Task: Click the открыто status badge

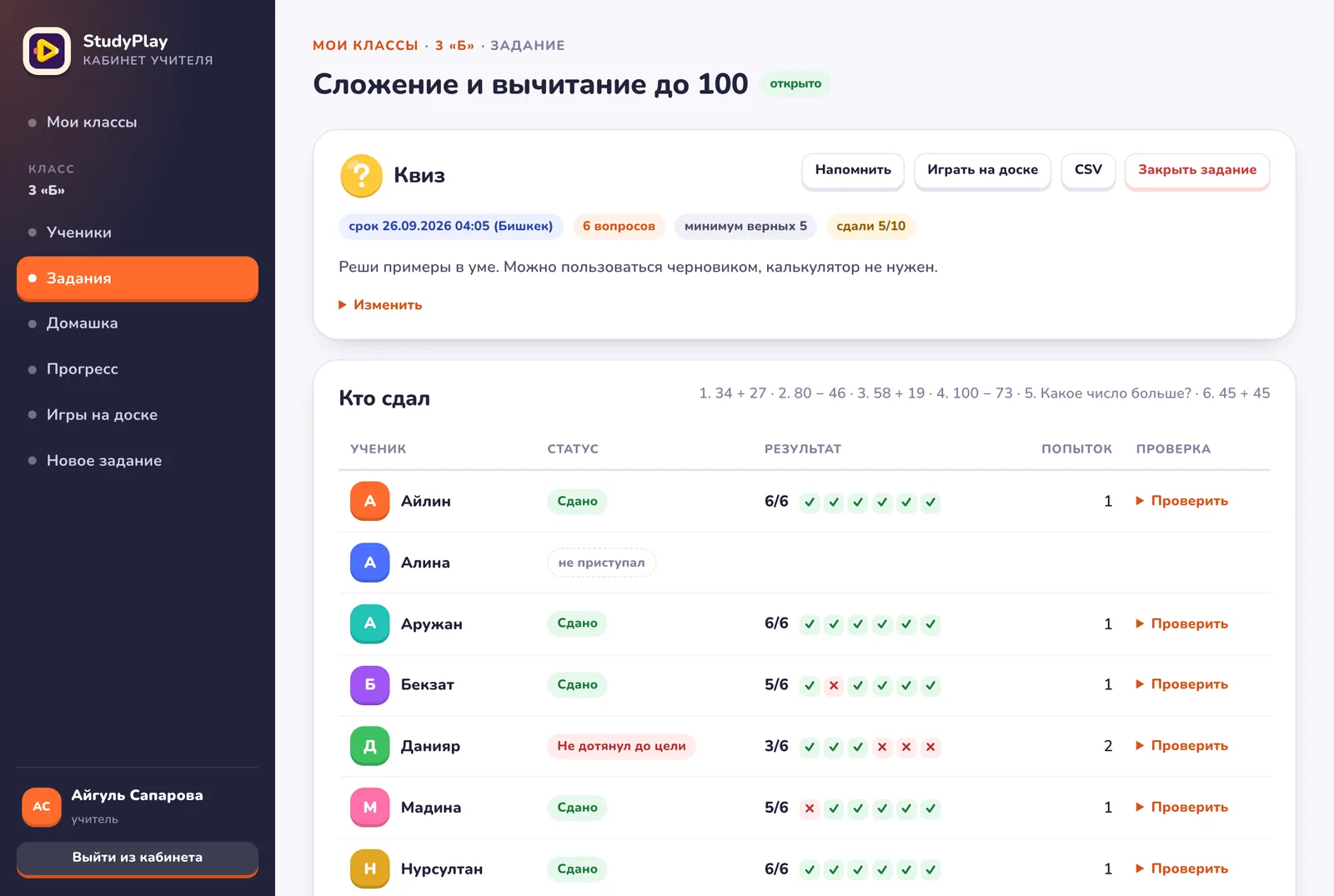Action: pyautogui.click(x=795, y=84)
